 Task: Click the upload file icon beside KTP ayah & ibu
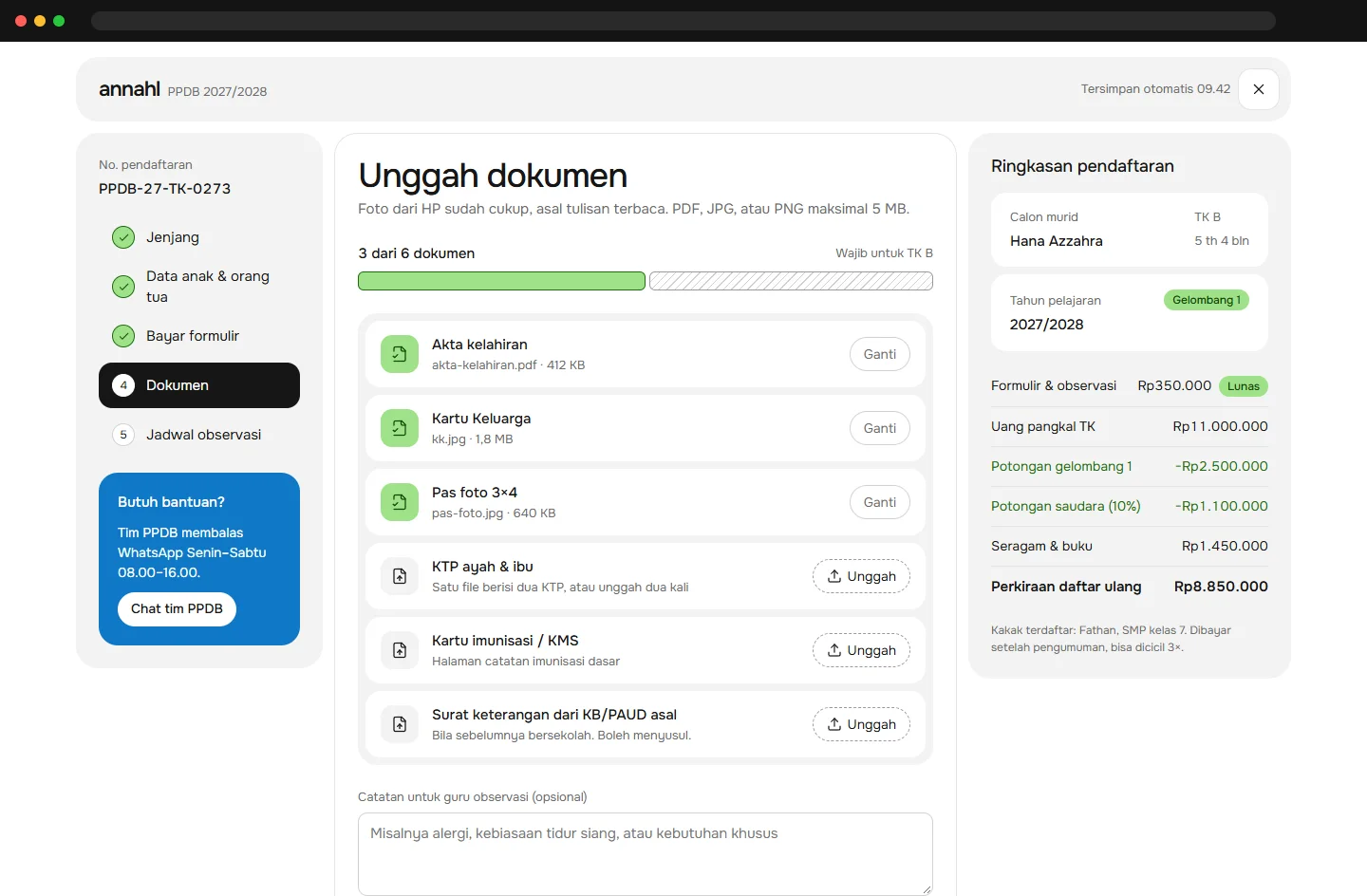point(400,576)
